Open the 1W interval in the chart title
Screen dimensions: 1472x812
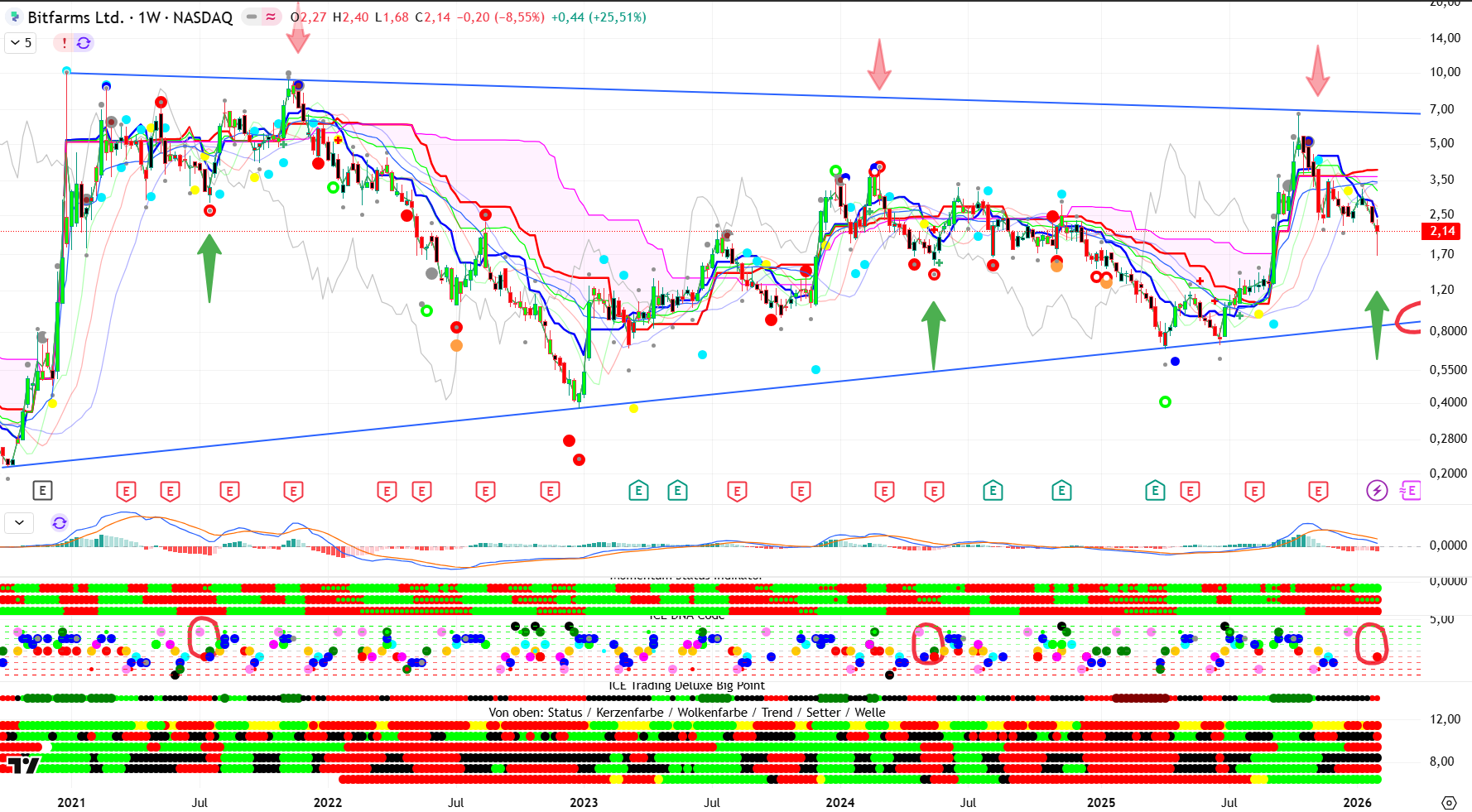point(149,17)
